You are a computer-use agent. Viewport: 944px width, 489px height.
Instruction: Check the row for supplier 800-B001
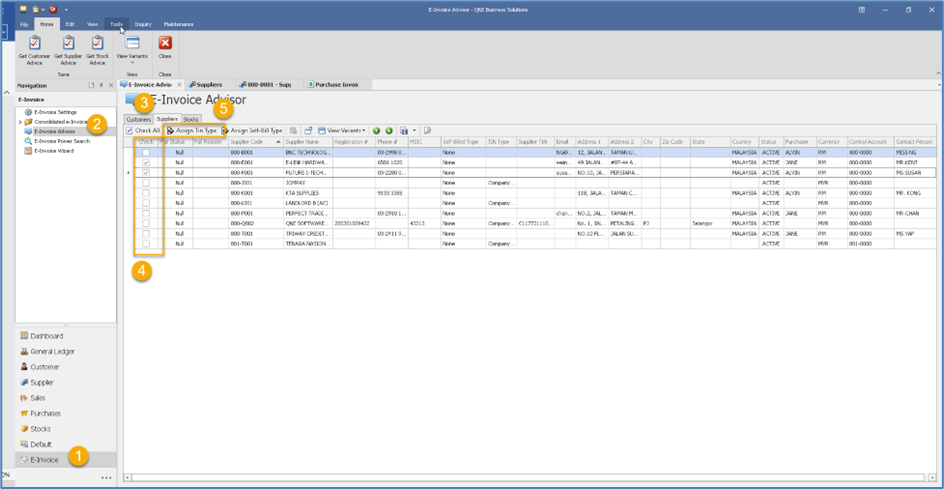click(x=146, y=152)
